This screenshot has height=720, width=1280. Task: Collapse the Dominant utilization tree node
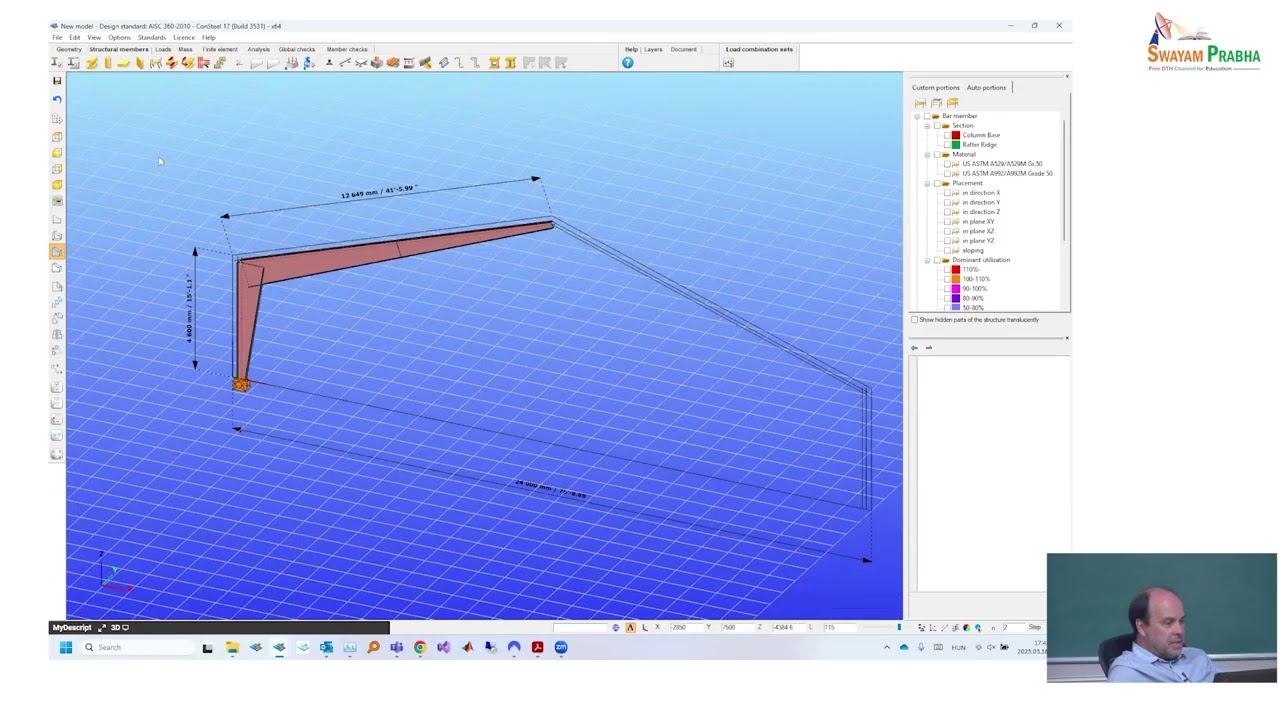coord(928,260)
